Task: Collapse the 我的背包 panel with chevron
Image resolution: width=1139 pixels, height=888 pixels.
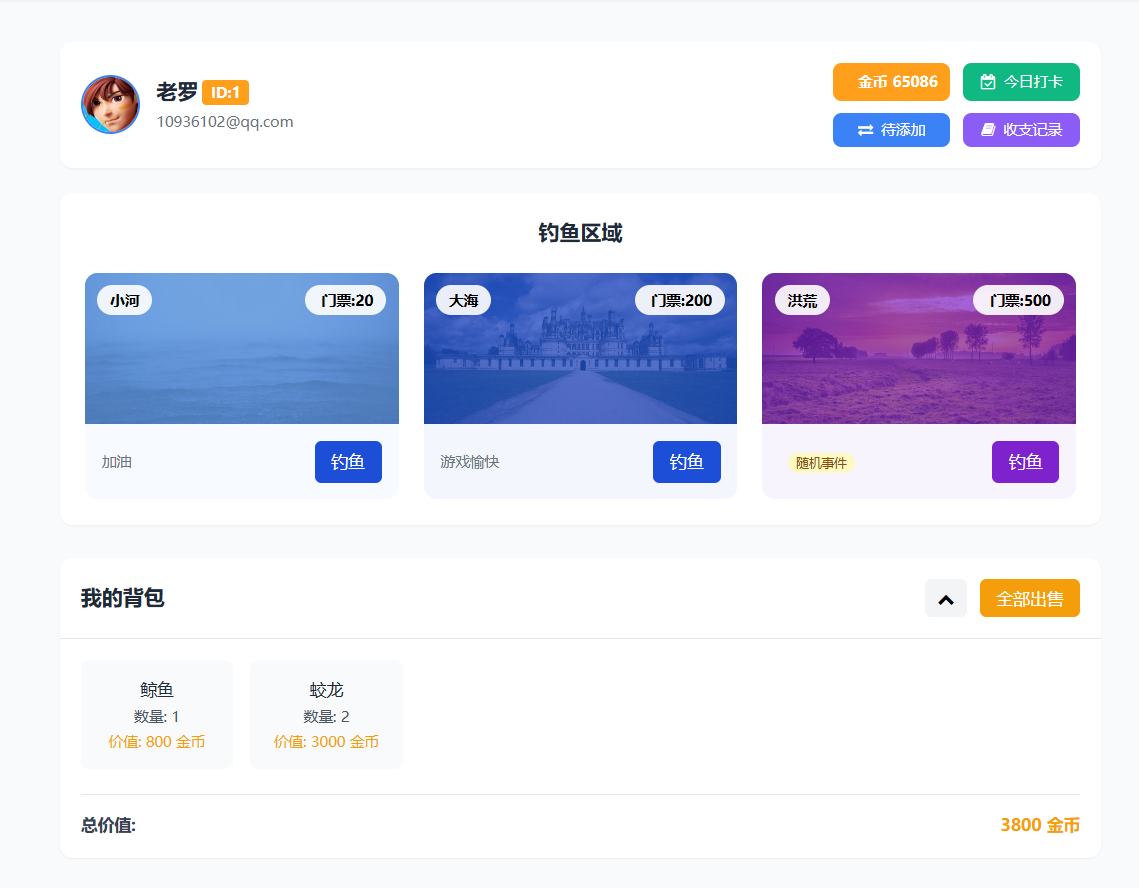Action: (x=945, y=599)
